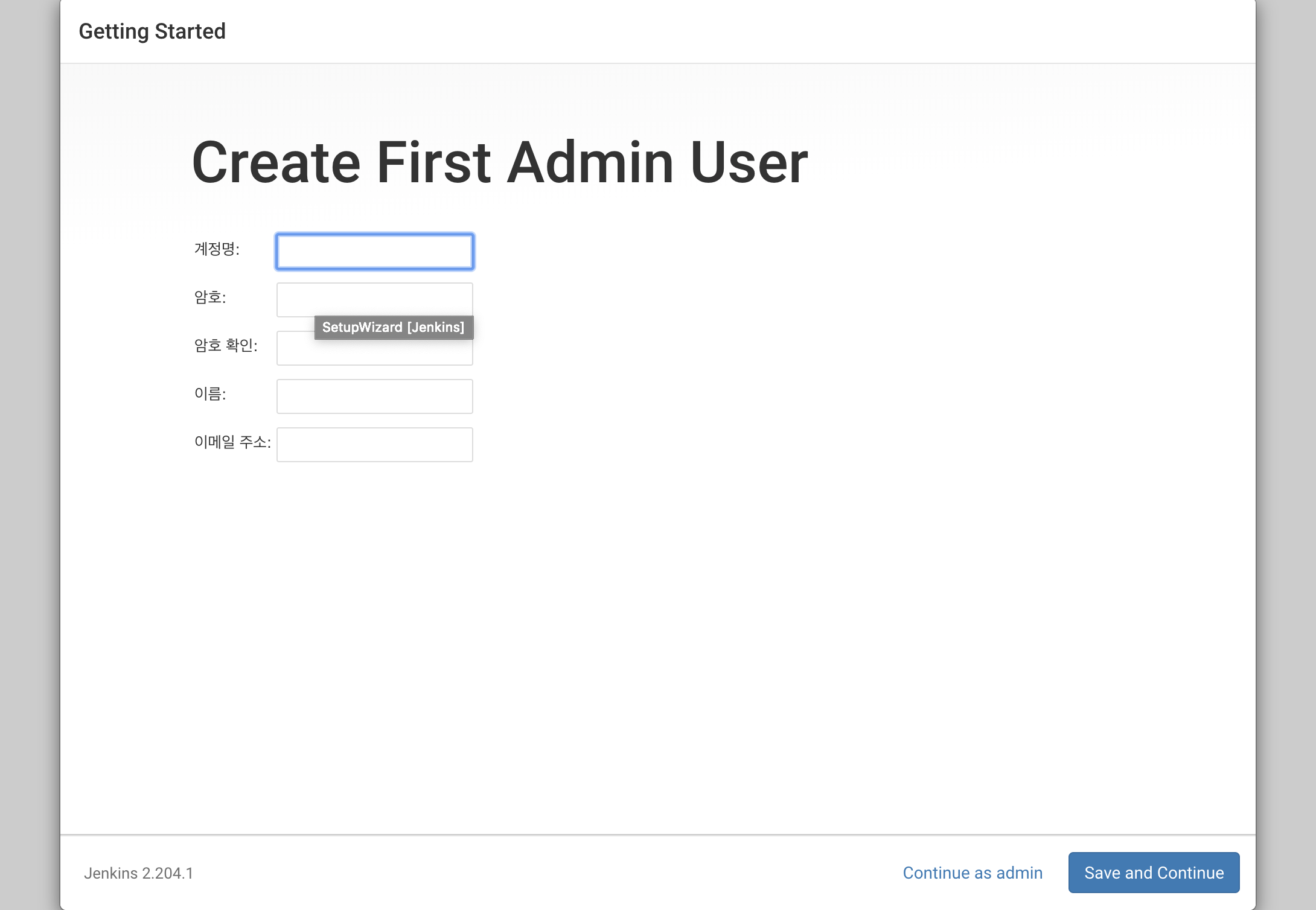Click the 계정명 username input field

[374, 252]
